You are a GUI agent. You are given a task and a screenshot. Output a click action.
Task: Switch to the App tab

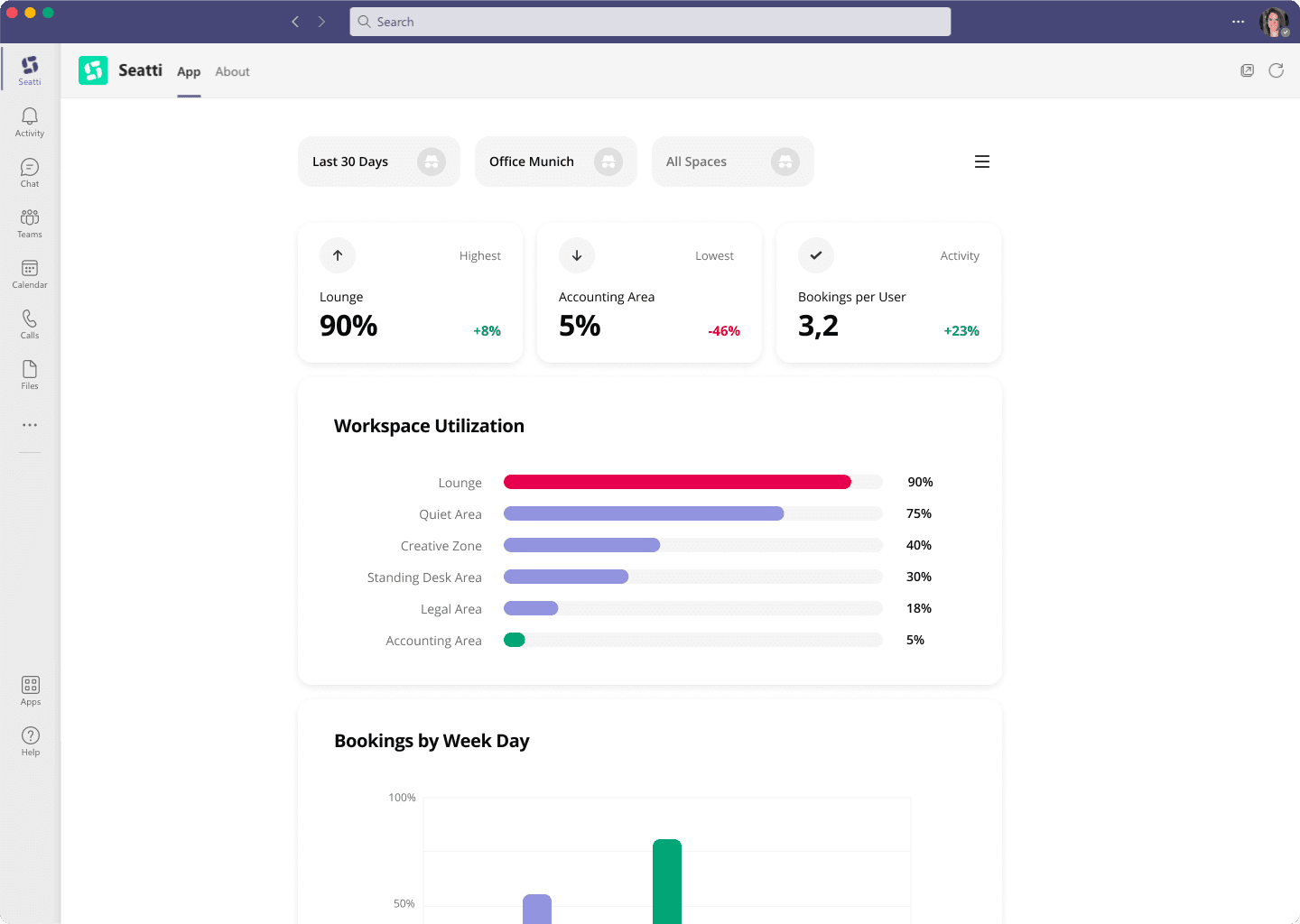pyautogui.click(x=189, y=72)
